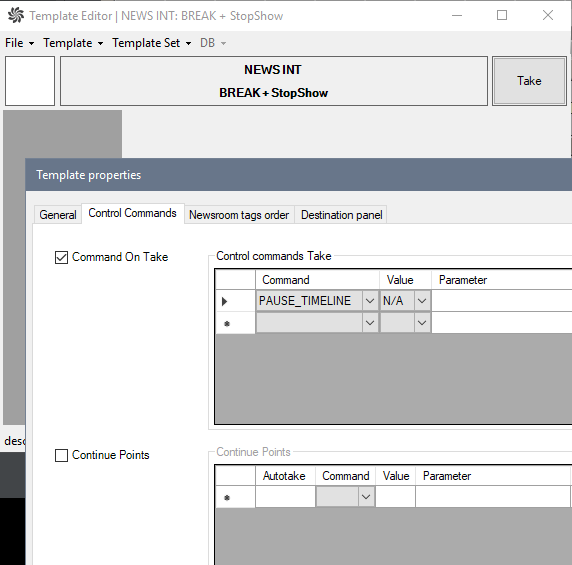Open the N/A value dropdown
This screenshot has height=565, width=572.
click(422, 301)
